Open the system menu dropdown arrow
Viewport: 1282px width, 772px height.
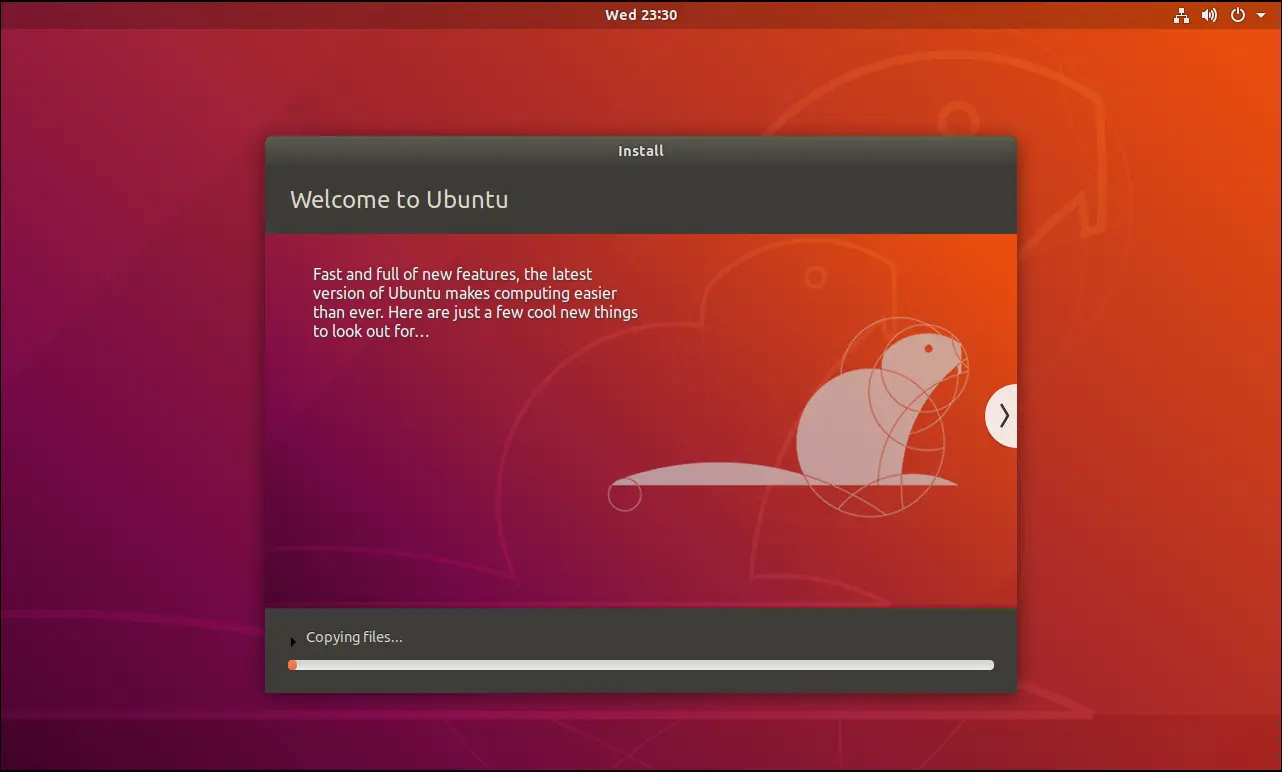(1260, 16)
